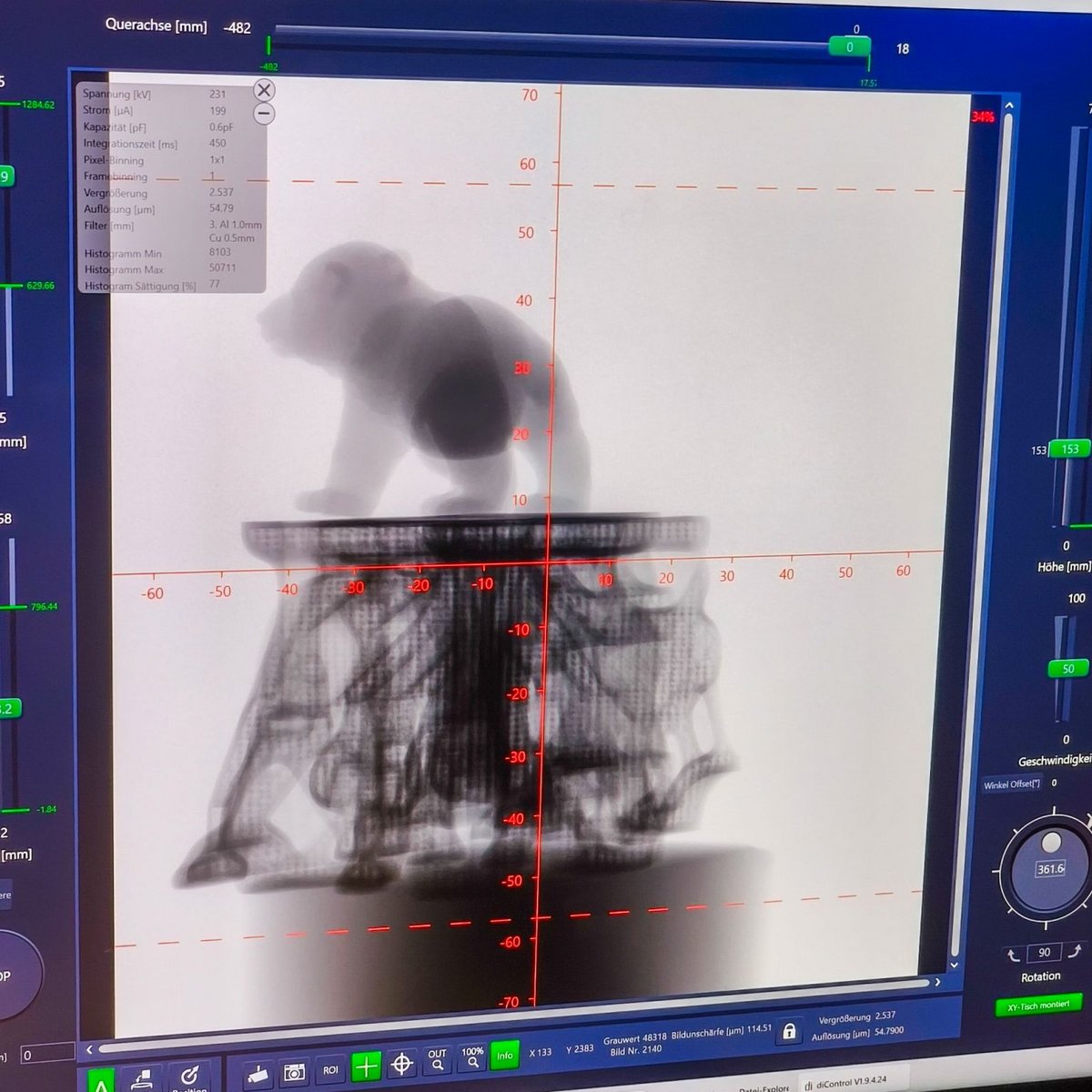Click the rotation dial angle field 361.6
The width and height of the screenshot is (1092, 1092).
[x=1050, y=869]
